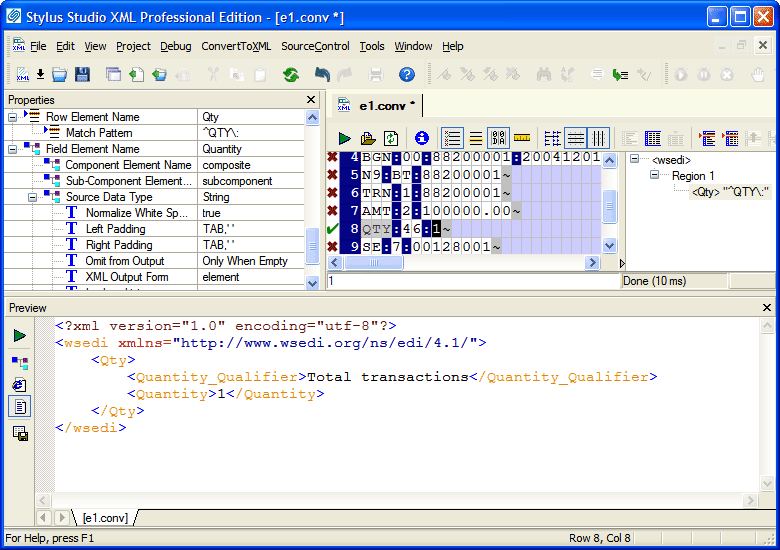Toggle the hex/binary data display button
The height and width of the screenshot is (550, 780).
click(x=498, y=138)
